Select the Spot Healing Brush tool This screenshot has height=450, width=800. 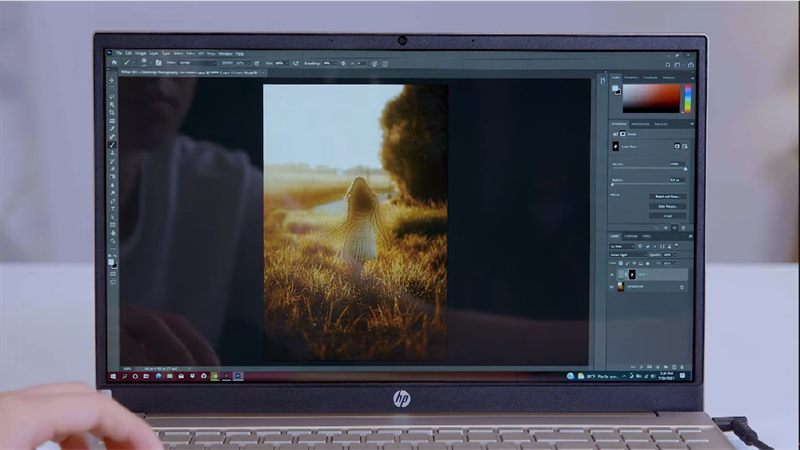click(112, 137)
